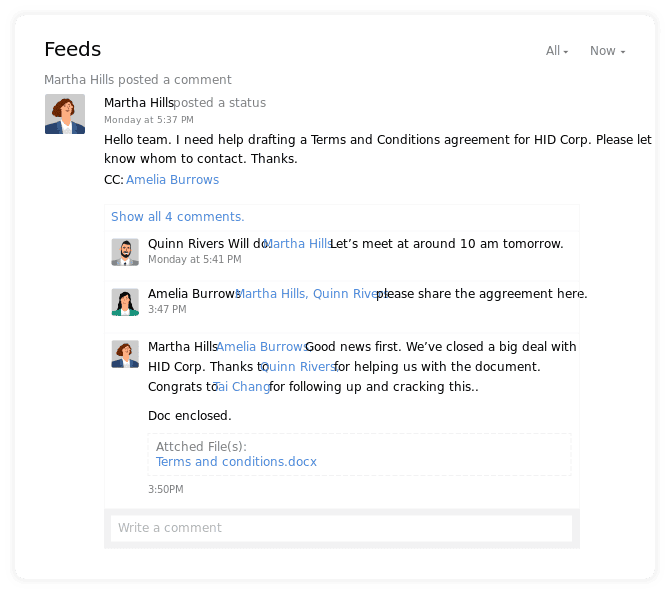Screen dimensions: 670x594
Task: Open Amelia Burrows mention in Martha's last comment
Action: pos(262,347)
